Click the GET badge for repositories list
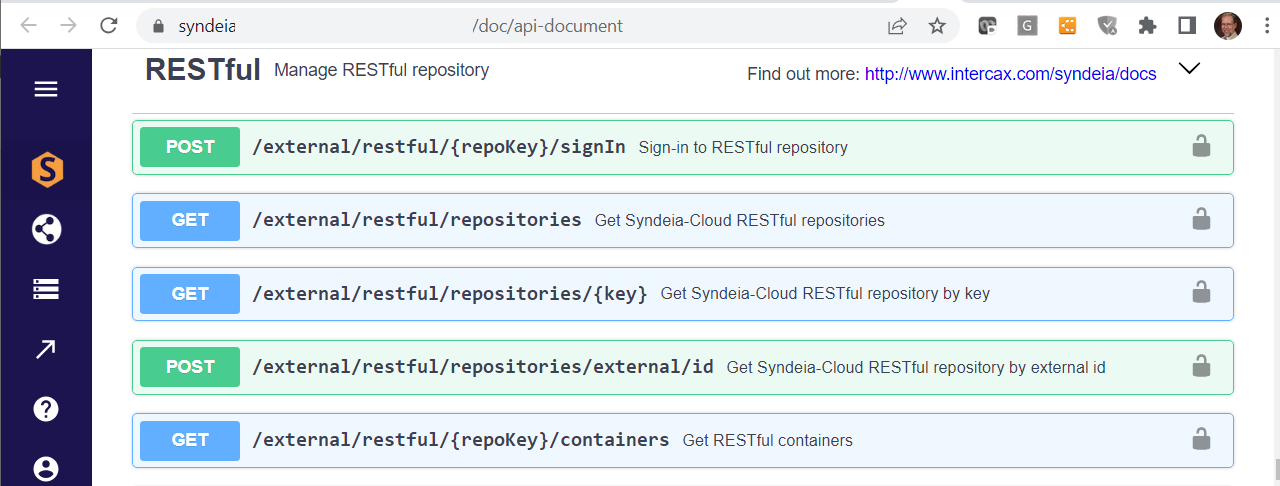 click(190, 220)
